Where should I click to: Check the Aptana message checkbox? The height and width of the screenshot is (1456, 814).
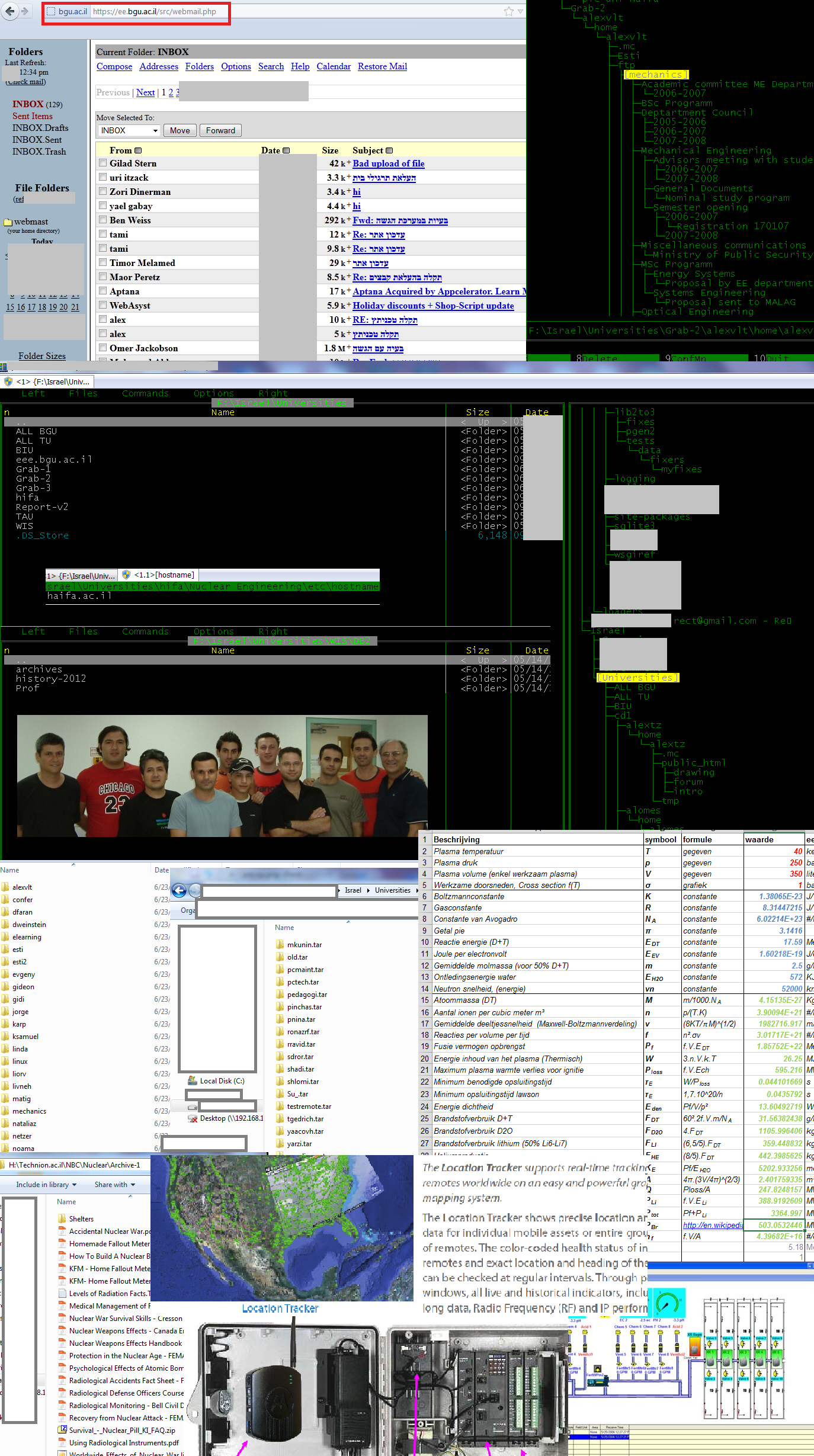click(103, 291)
